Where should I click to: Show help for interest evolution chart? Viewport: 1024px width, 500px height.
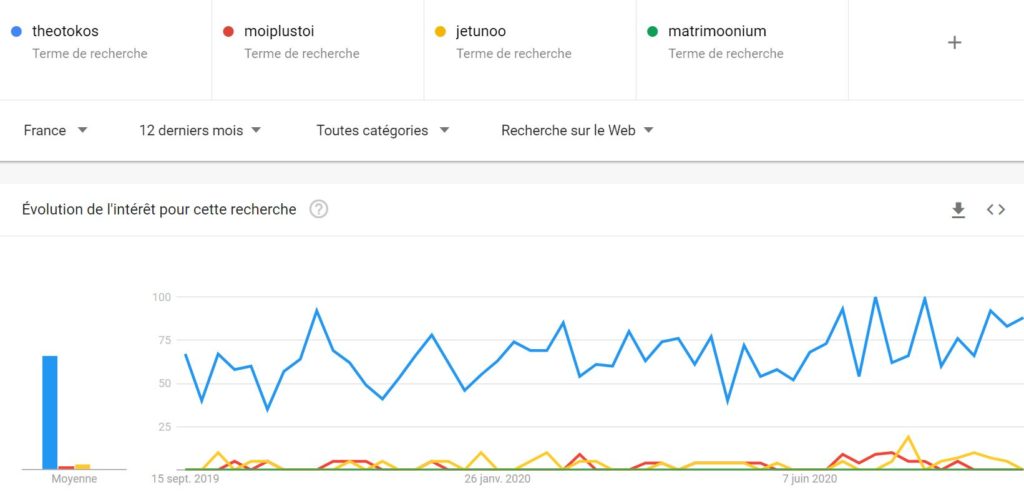[319, 210]
